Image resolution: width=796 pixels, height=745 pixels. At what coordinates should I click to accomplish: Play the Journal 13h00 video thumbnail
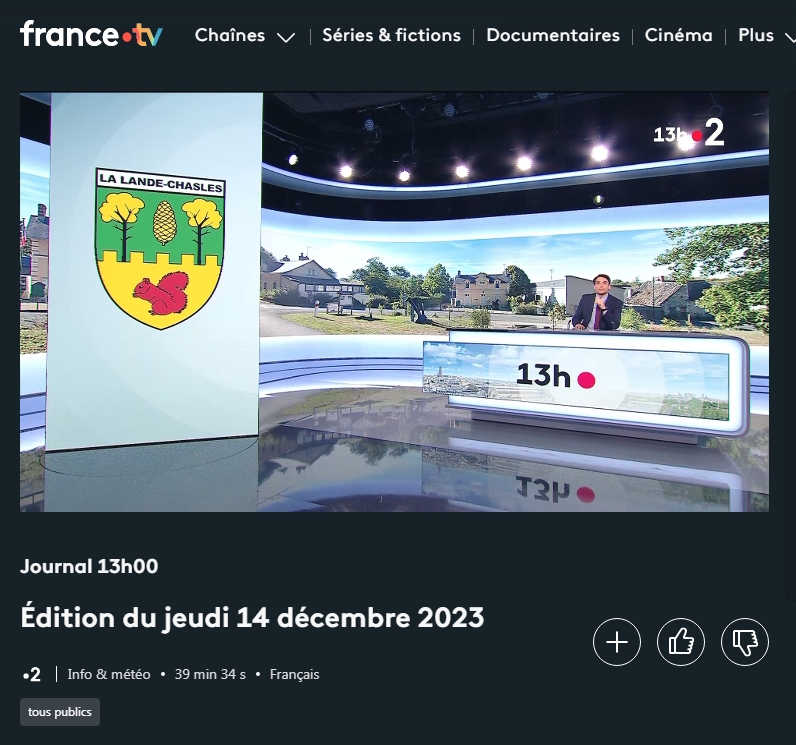tap(394, 302)
